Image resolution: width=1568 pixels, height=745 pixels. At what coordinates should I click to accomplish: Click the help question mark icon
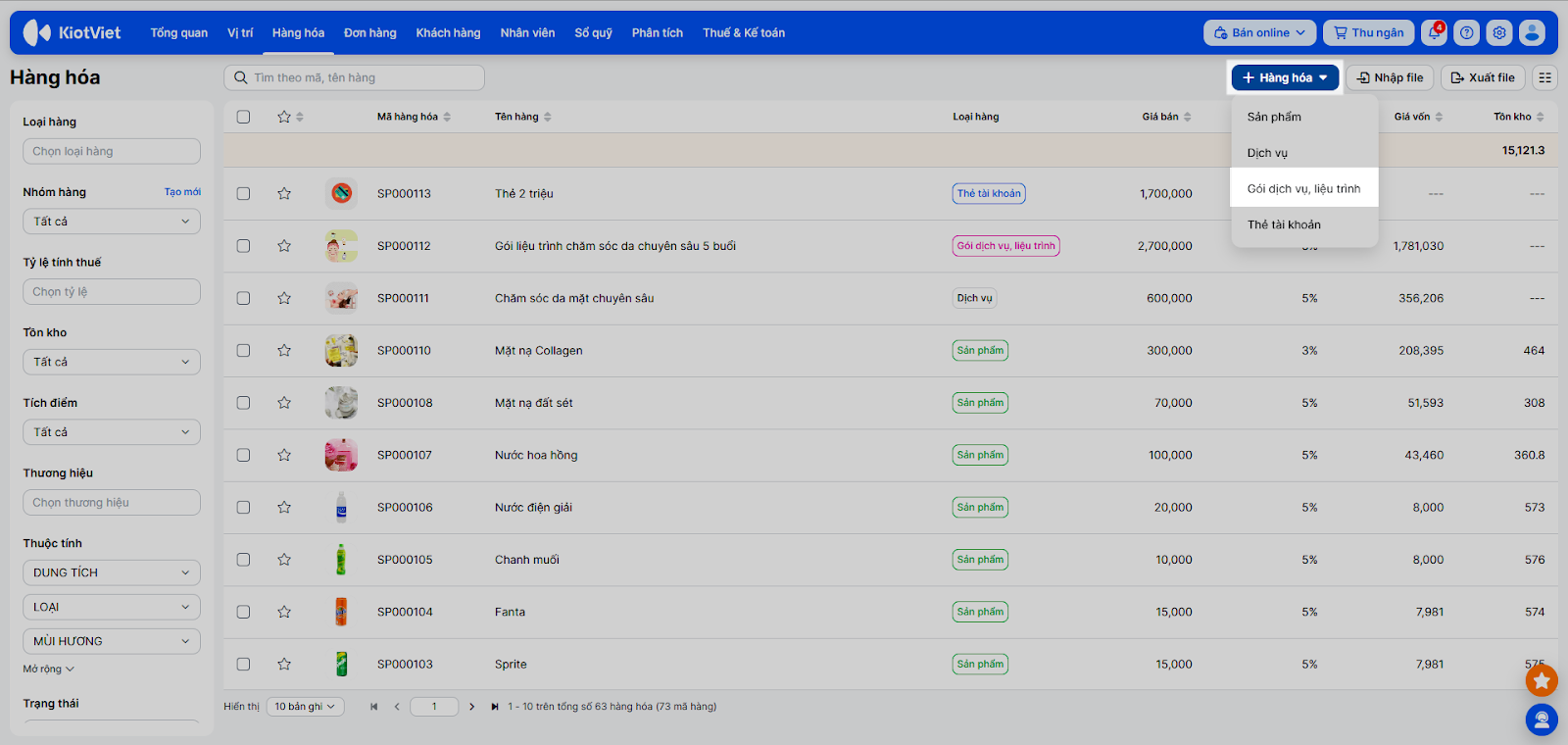click(x=1466, y=32)
